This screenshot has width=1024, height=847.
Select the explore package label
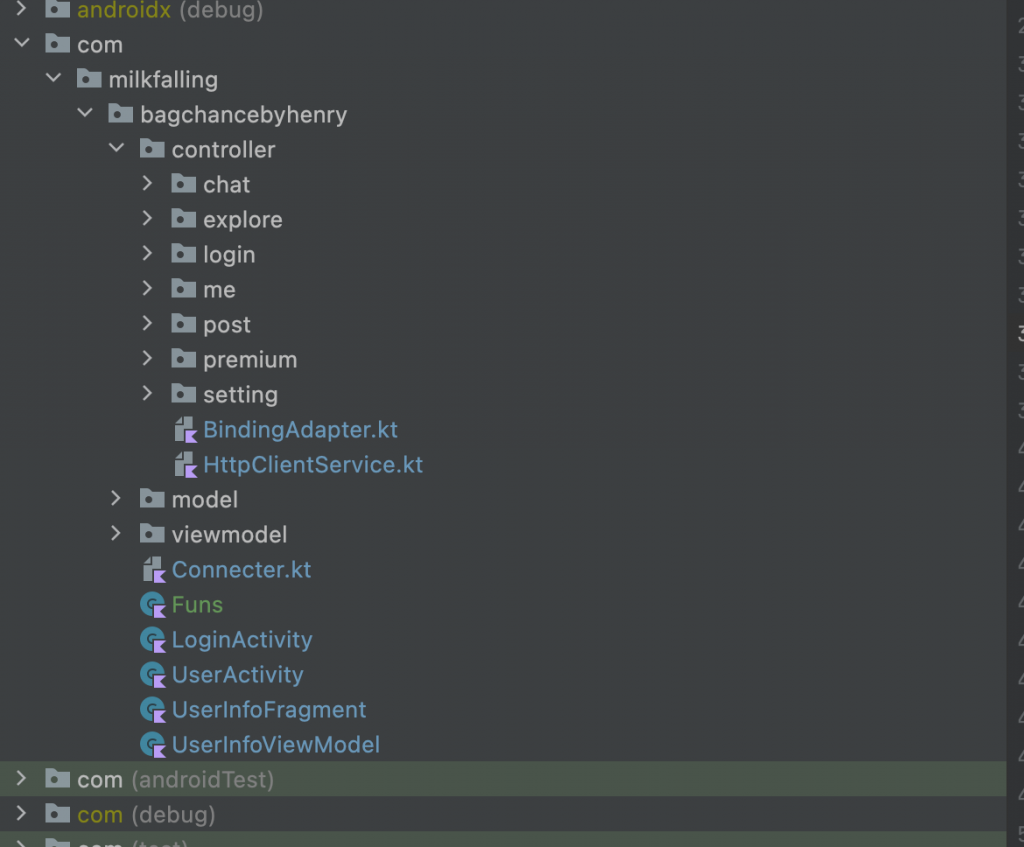tap(242, 219)
